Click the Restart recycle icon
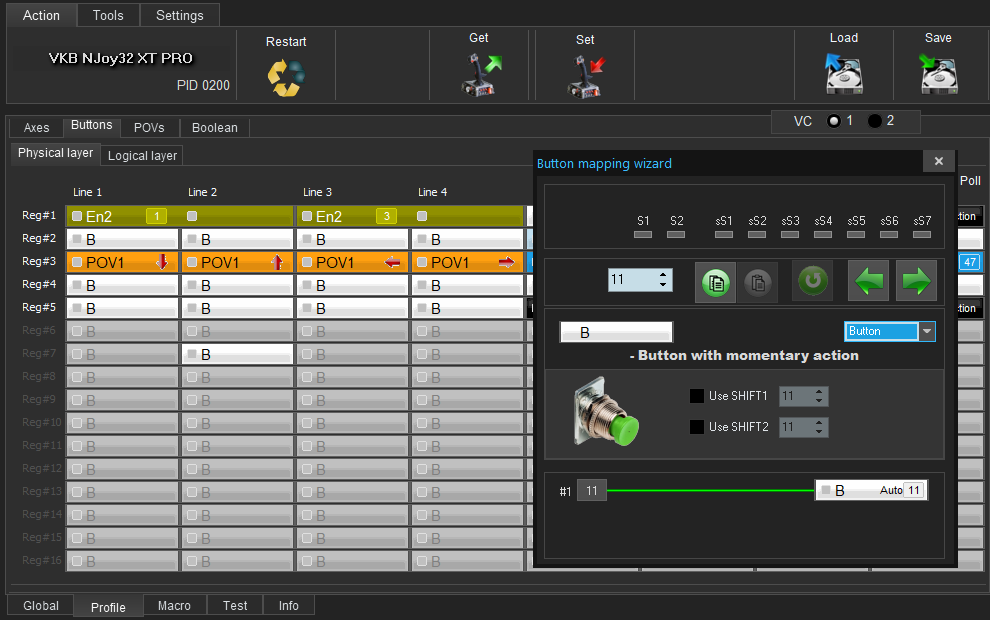Screen dimensions: 990x620 tap(285, 77)
